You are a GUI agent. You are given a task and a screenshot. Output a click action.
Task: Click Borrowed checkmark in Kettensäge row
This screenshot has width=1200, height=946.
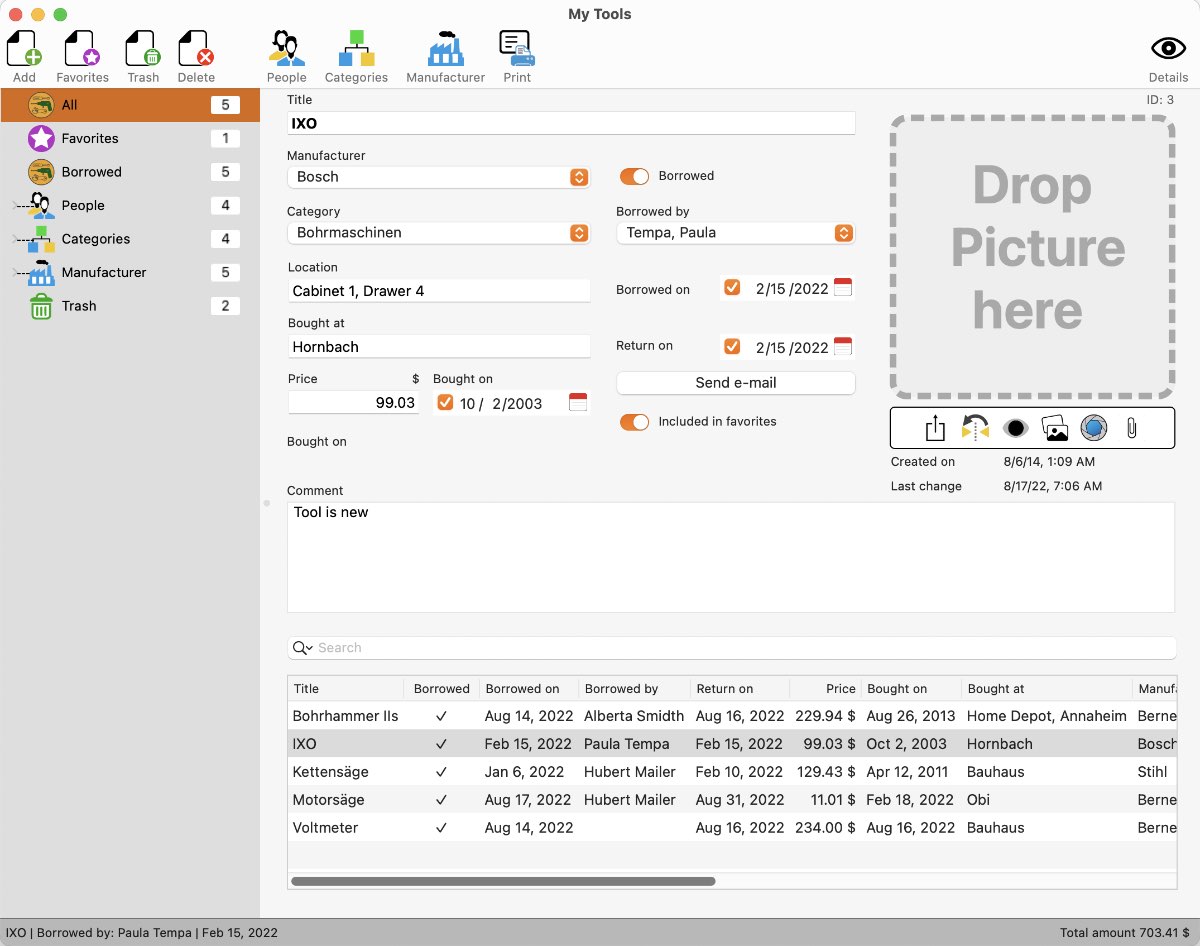tap(441, 772)
